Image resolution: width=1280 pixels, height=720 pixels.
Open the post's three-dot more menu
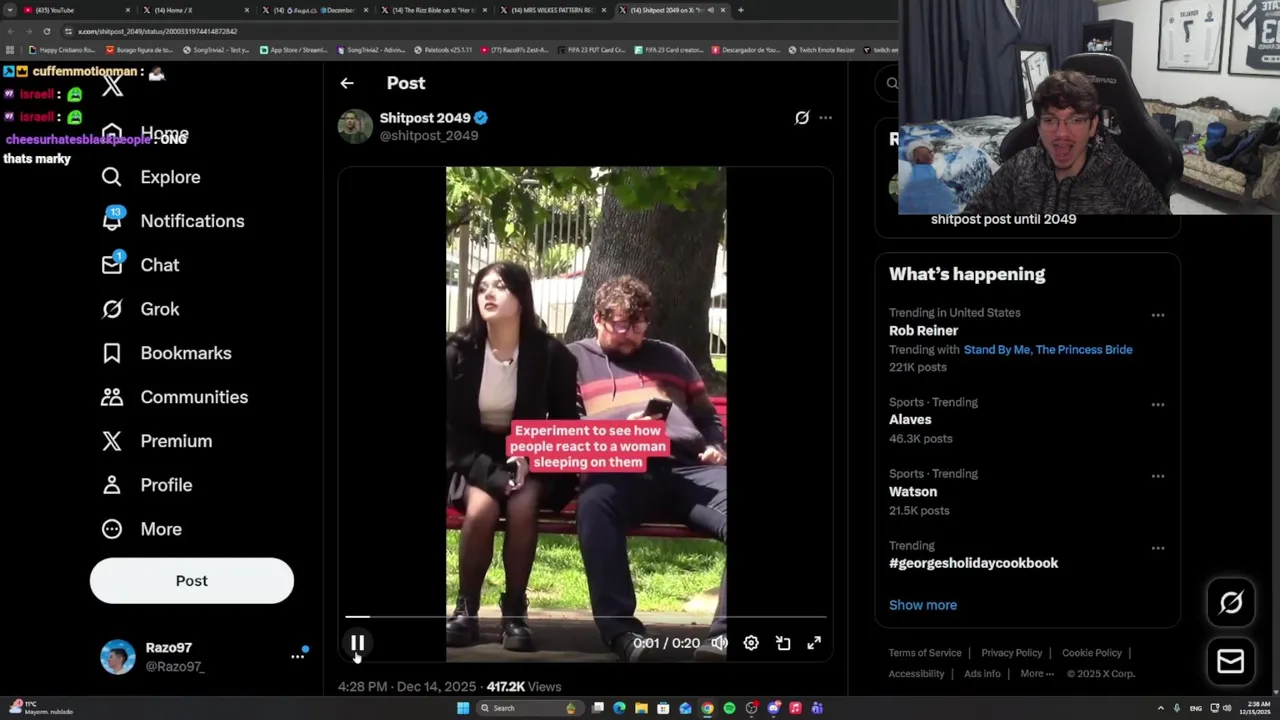[825, 118]
